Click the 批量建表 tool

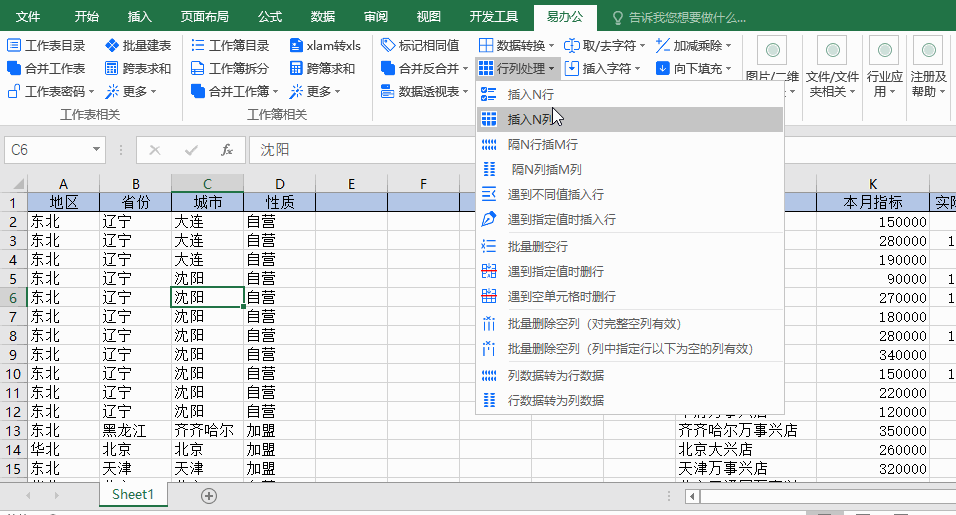138,46
